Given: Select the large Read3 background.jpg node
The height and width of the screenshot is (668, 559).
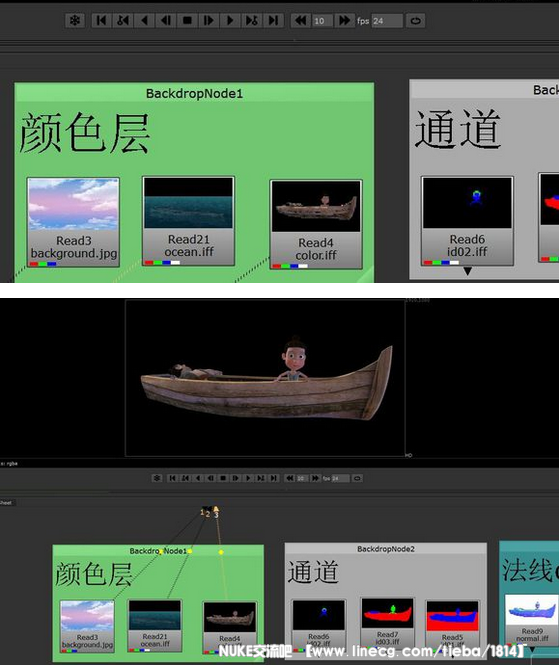Looking at the screenshot, I should tap(73, 222).
